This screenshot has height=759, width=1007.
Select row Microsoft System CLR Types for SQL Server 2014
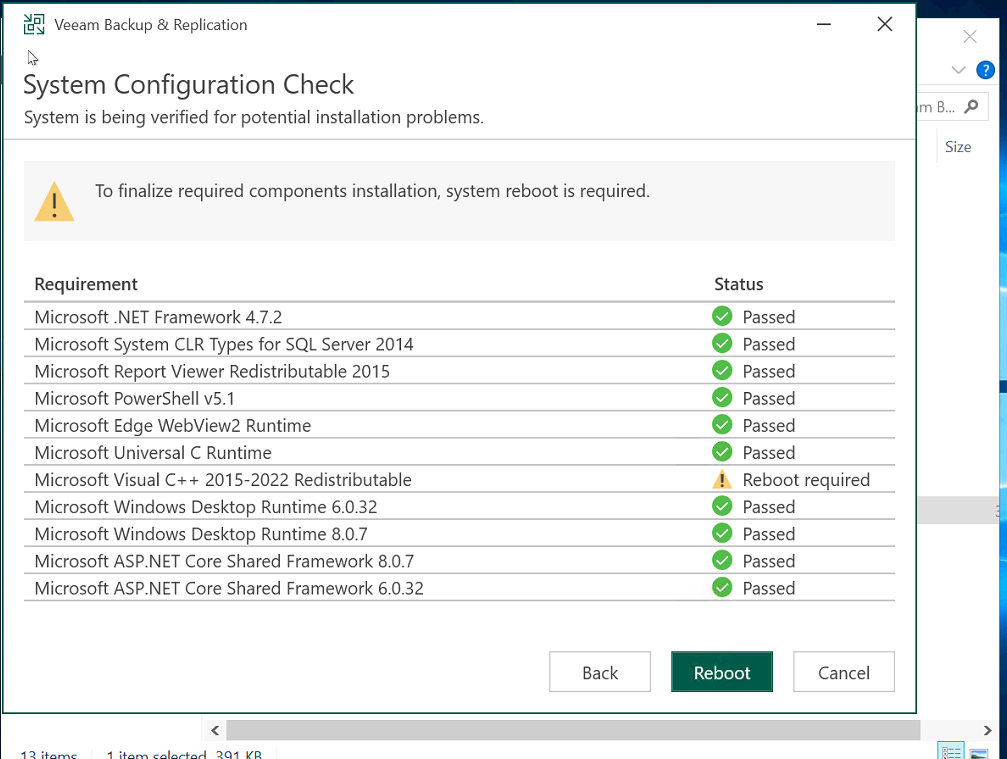[459, 343]
